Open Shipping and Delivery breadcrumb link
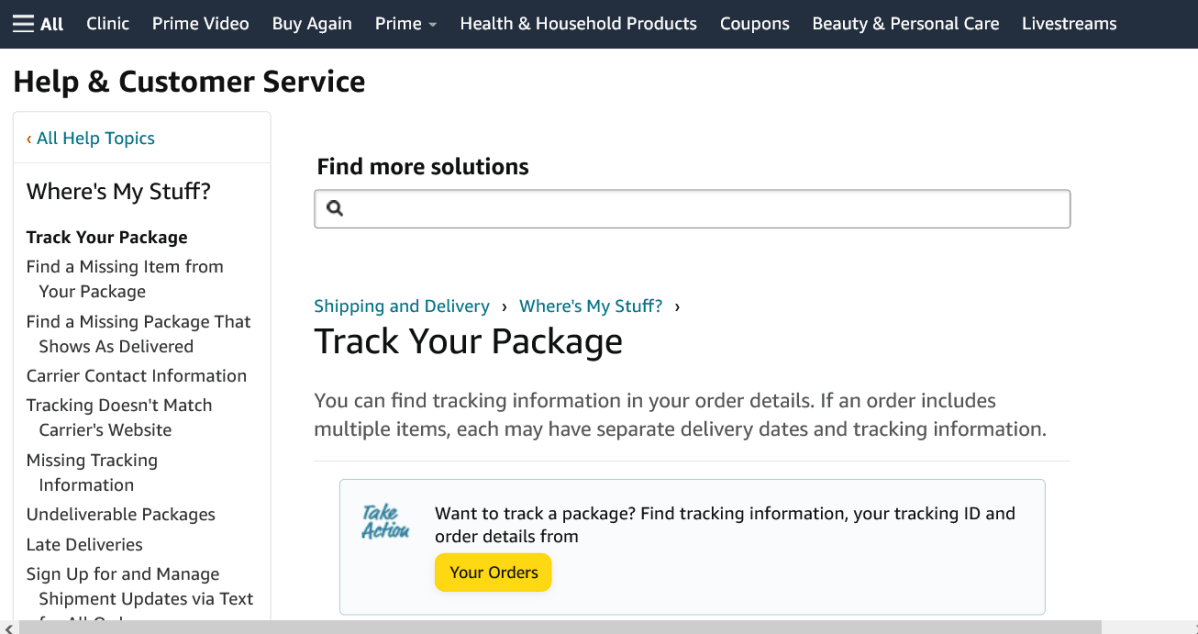The width and height of the screenshot is (1198, 634). (402, 306)
